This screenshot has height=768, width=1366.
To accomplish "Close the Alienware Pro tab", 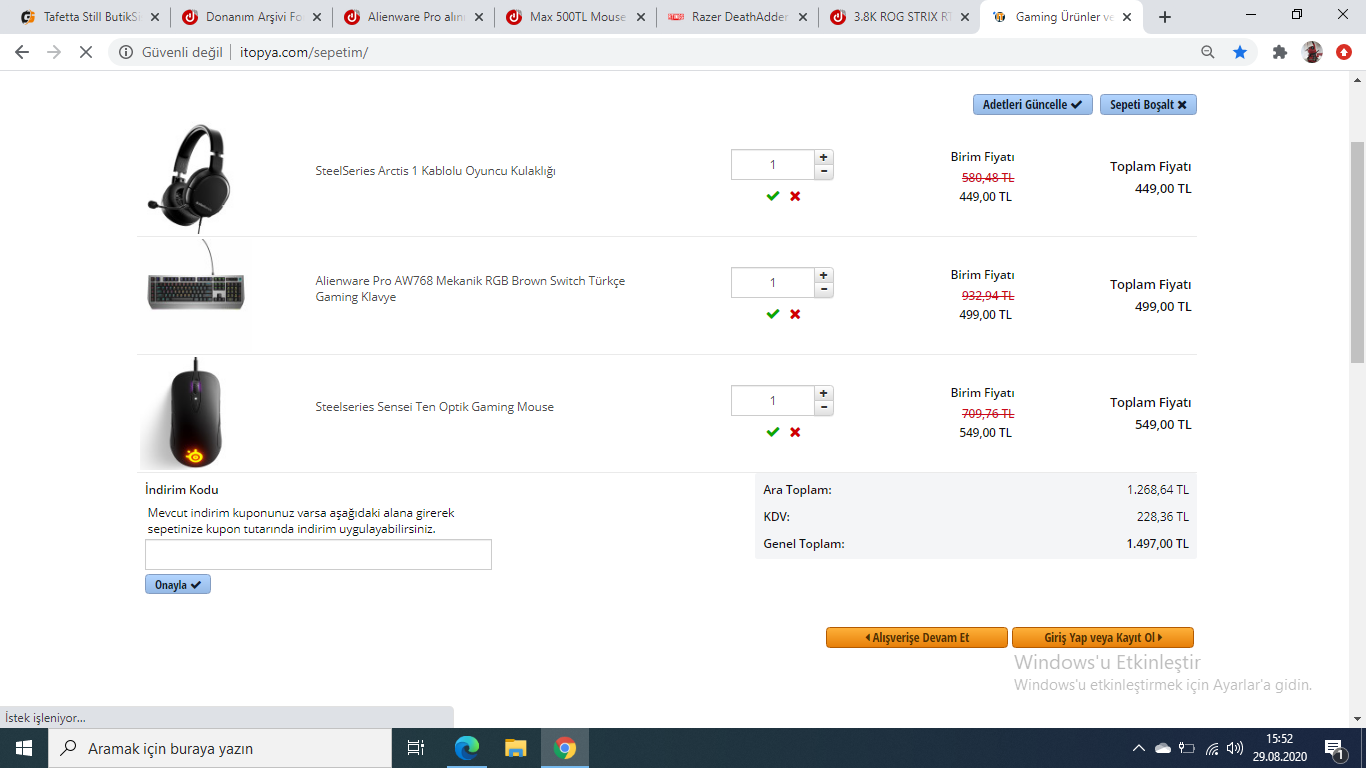I will tap(479, 17).
